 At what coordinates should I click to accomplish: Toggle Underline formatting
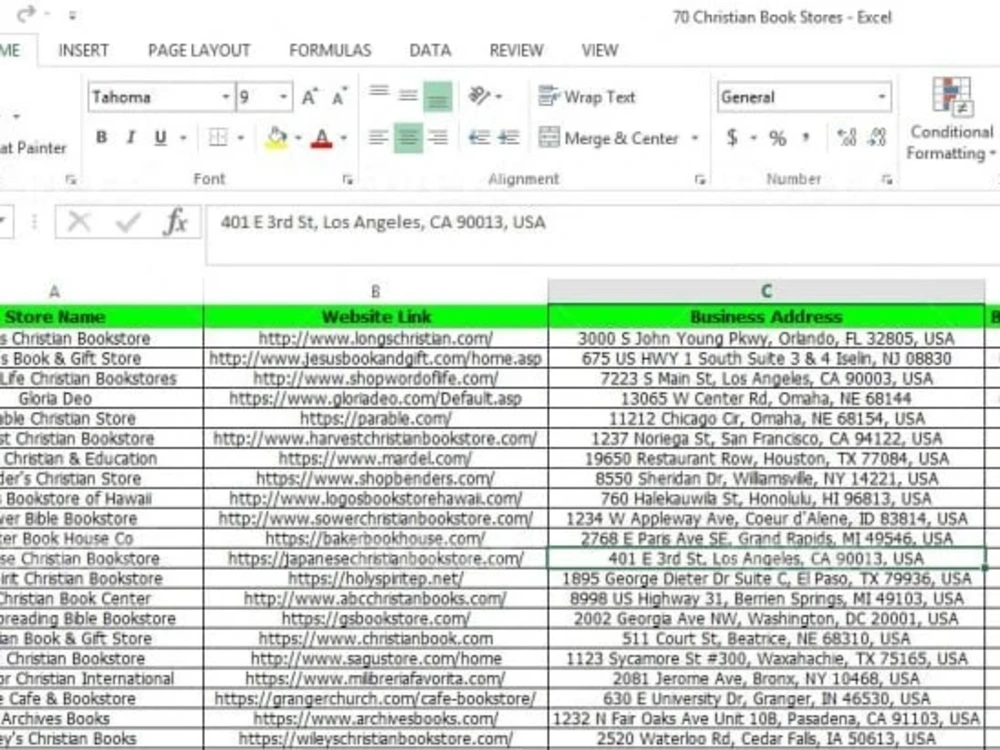tap(160, 138)
